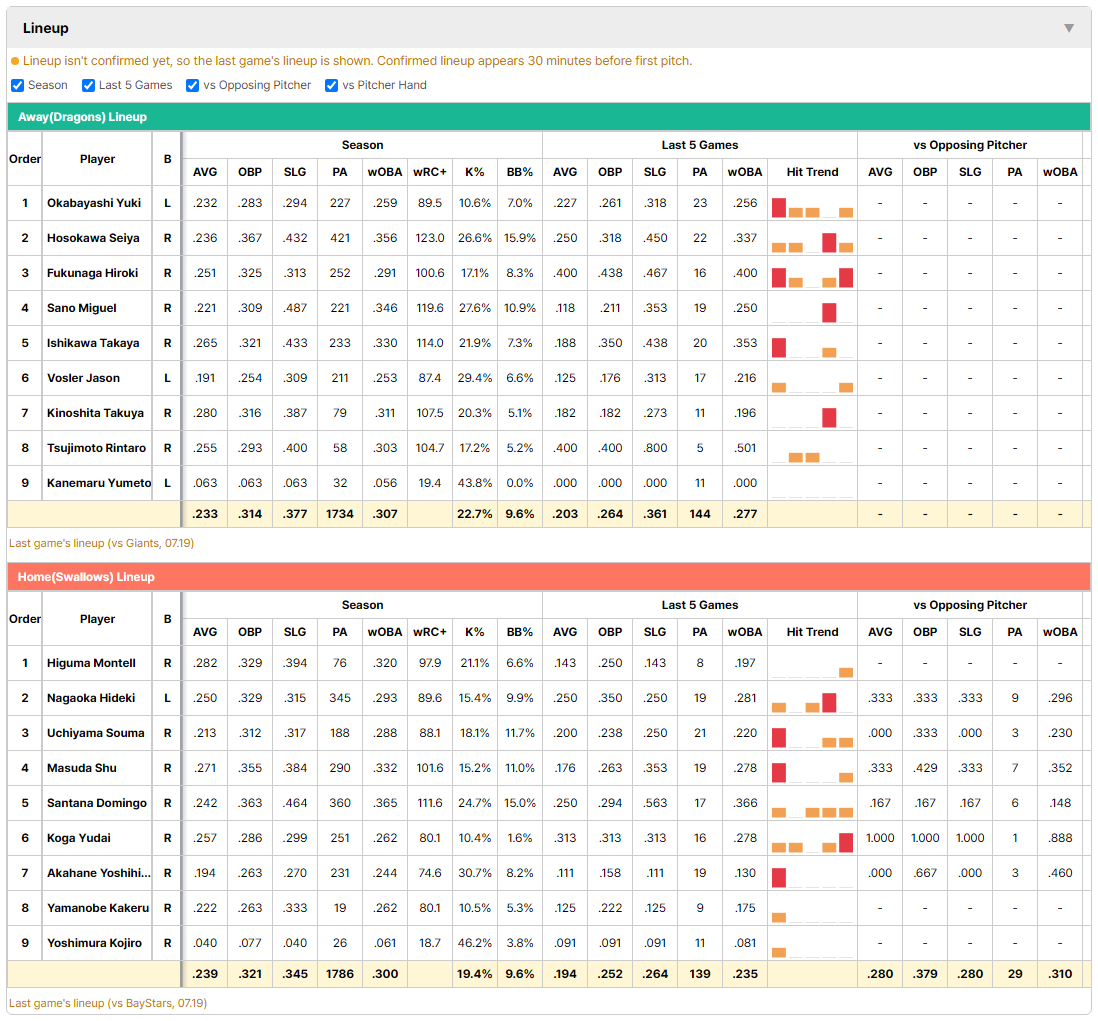Disable vs Opposing Pitcher checkbox
This screenshot has width=1098, height=1021.
point(192,85)
